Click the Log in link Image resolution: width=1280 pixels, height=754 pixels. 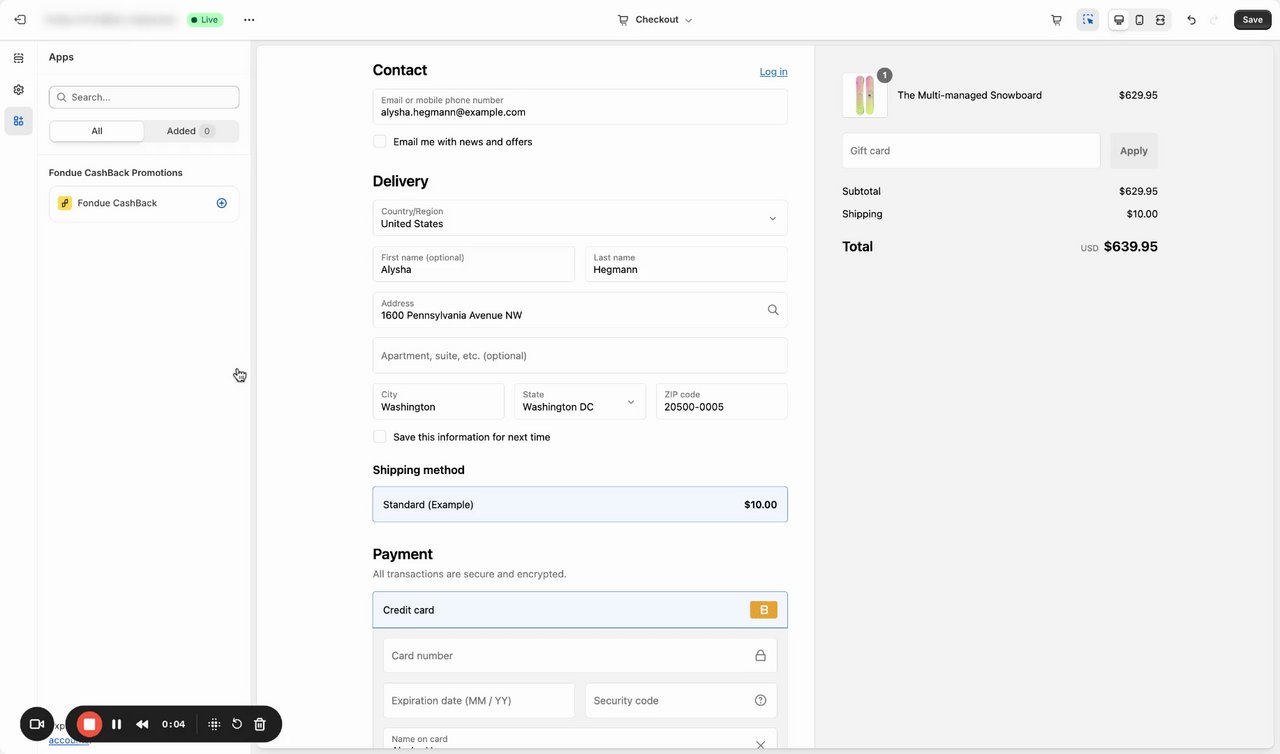[x=773, y=72]
